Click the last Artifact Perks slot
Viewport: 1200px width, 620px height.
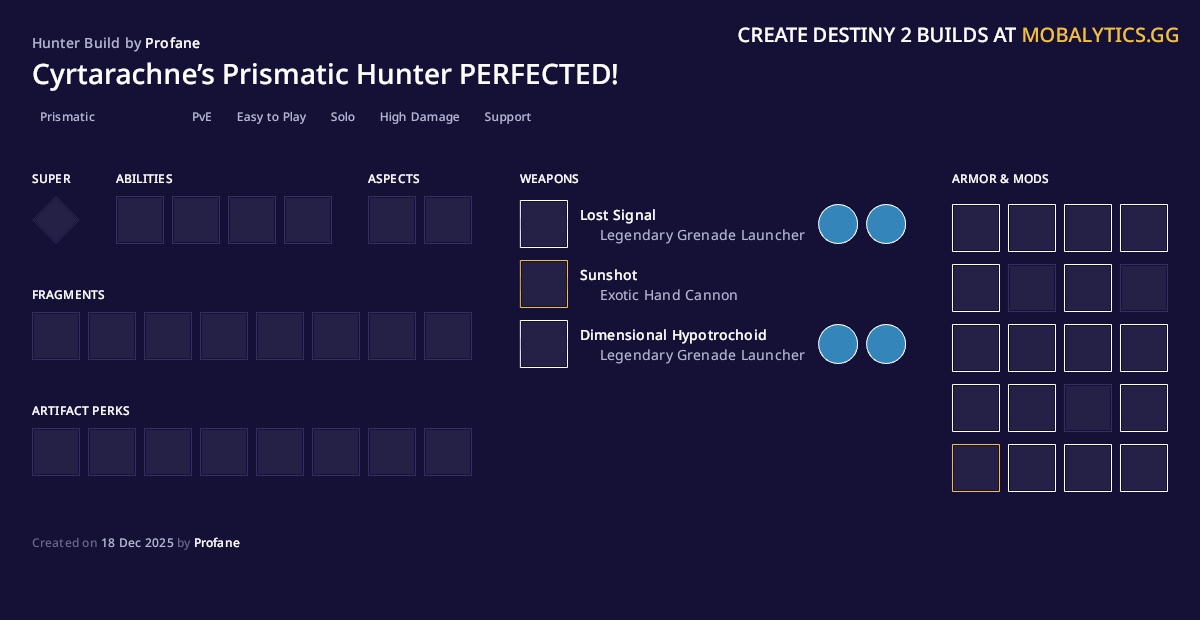click(447, 452)
